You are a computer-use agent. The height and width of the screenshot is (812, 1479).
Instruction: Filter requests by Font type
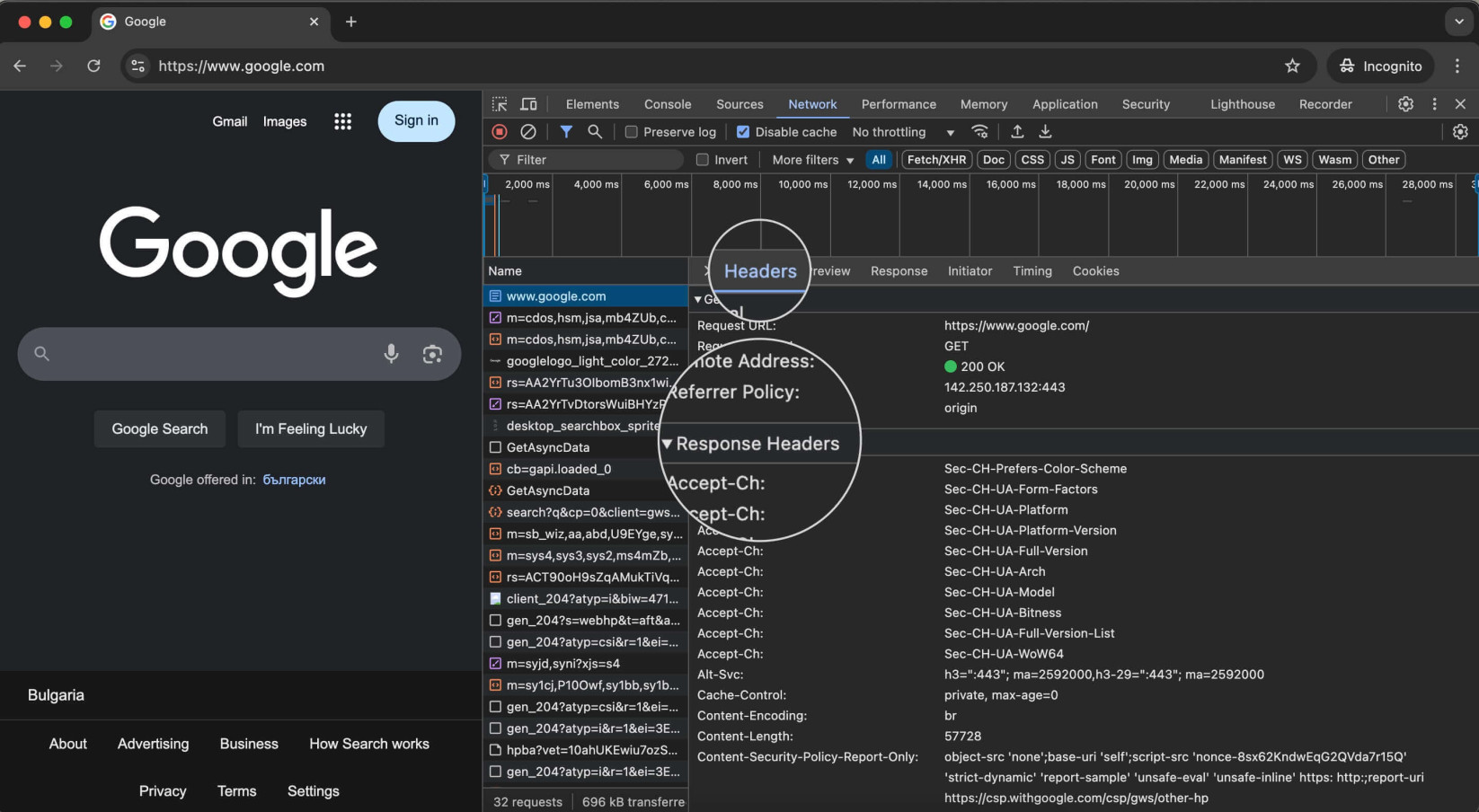[1103, 160]
